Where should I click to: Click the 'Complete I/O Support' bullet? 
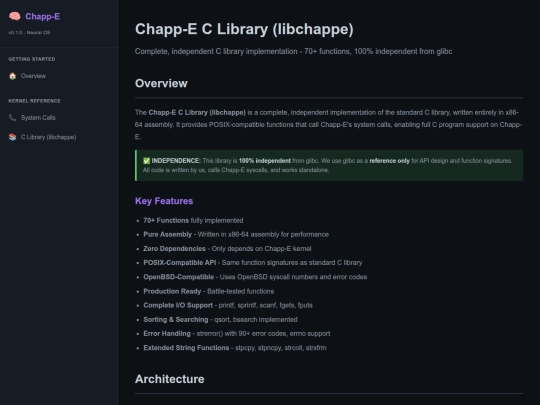pos(228,305)
